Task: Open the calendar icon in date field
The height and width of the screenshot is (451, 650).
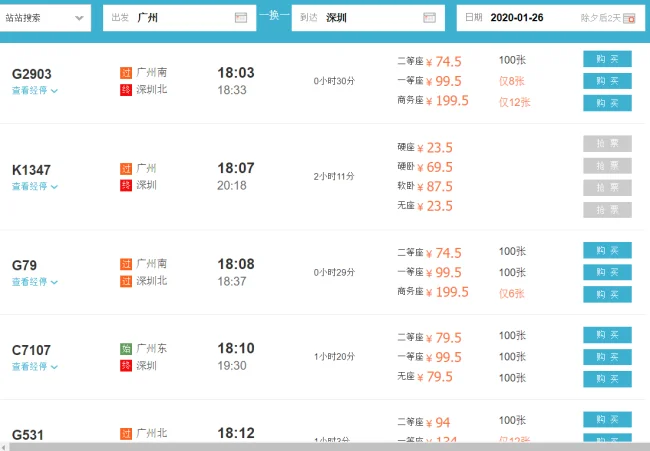Action: pos(629,18)
